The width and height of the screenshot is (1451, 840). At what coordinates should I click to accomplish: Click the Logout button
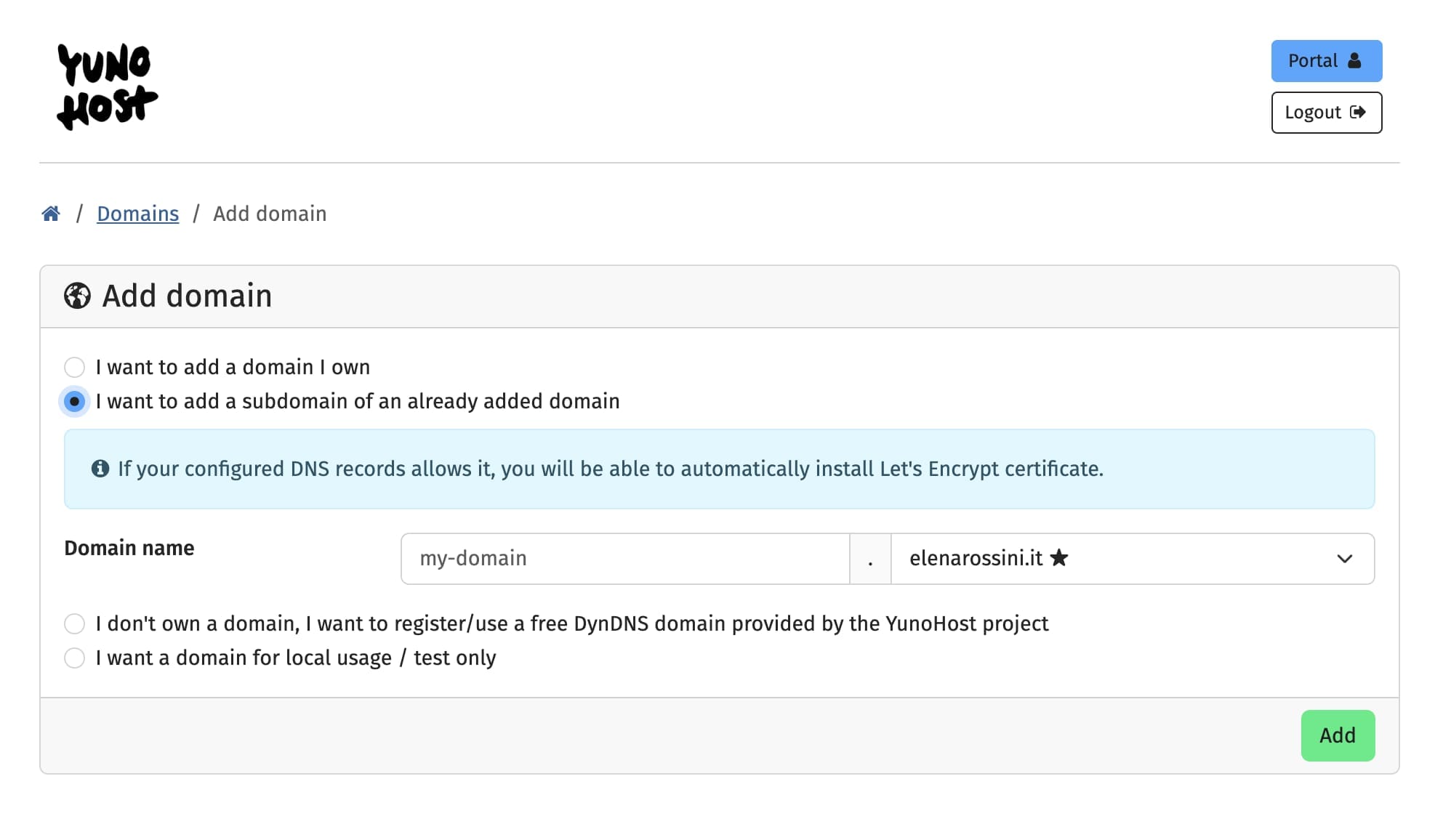click(x=1326, y=112)
